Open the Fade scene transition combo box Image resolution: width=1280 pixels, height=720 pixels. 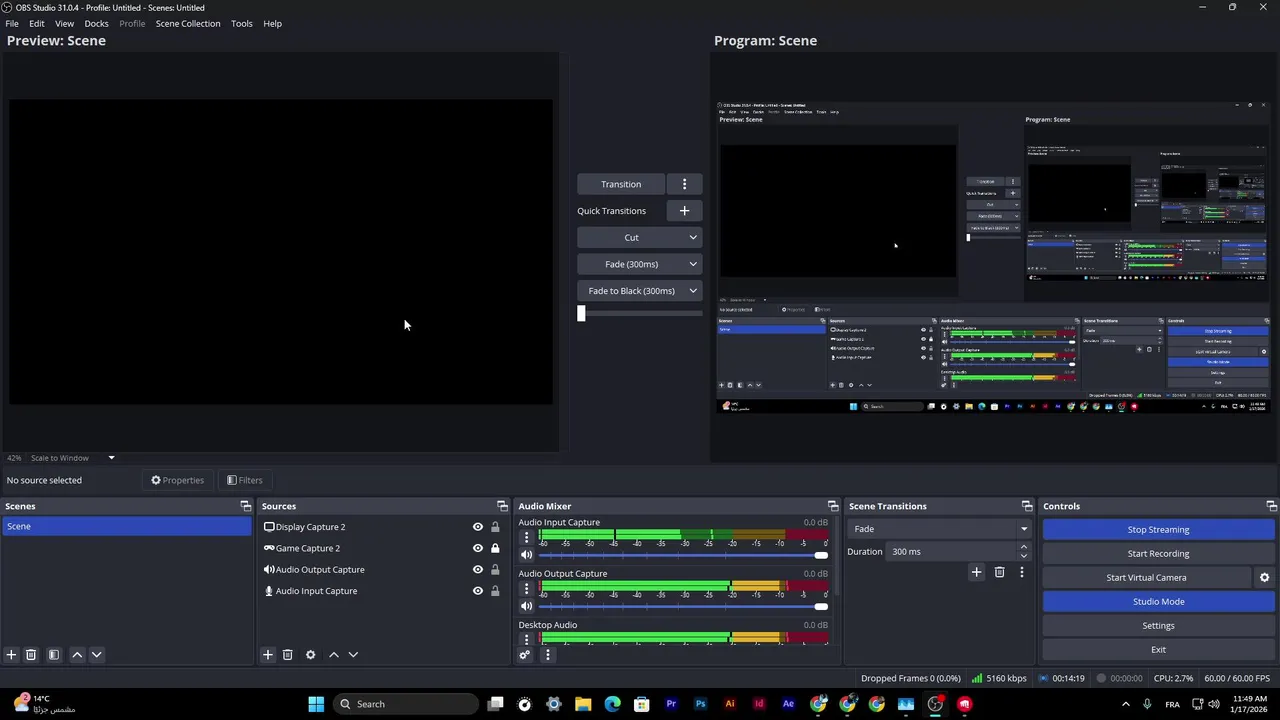pos(938,529)
